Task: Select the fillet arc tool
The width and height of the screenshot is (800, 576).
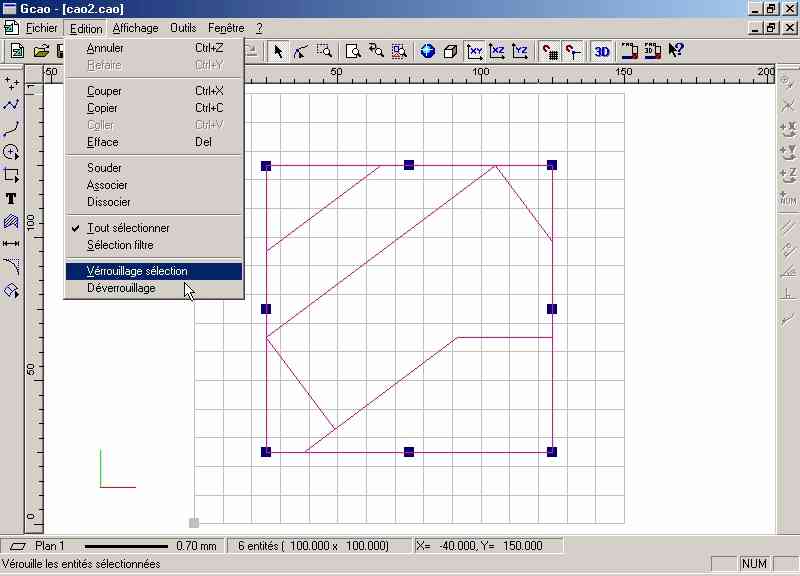Action: [11, 267]
